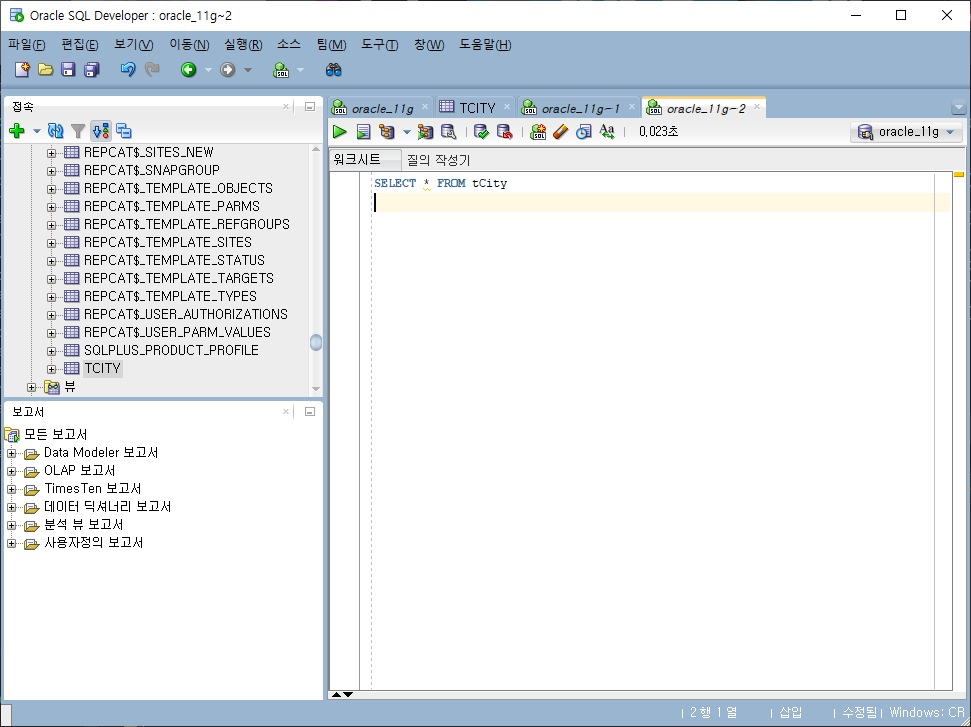Apply filter in the connections panel
The width and height of the screenshot is (971, 727).
point(78,131)
